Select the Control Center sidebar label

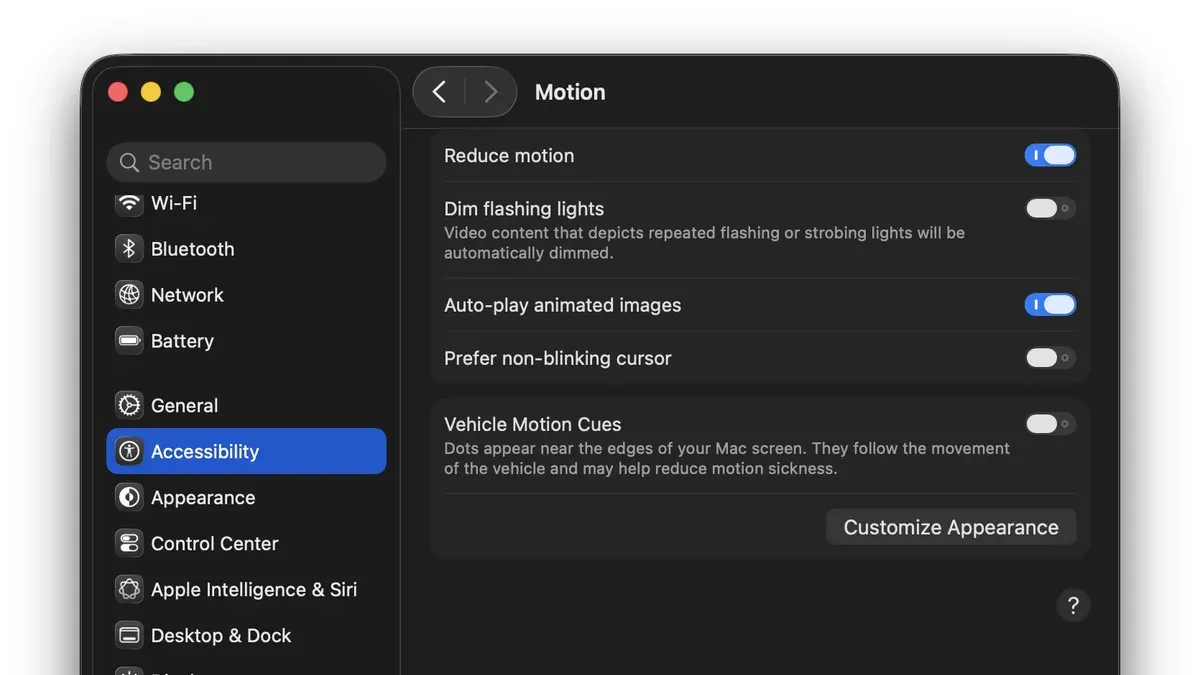[215, 544]
